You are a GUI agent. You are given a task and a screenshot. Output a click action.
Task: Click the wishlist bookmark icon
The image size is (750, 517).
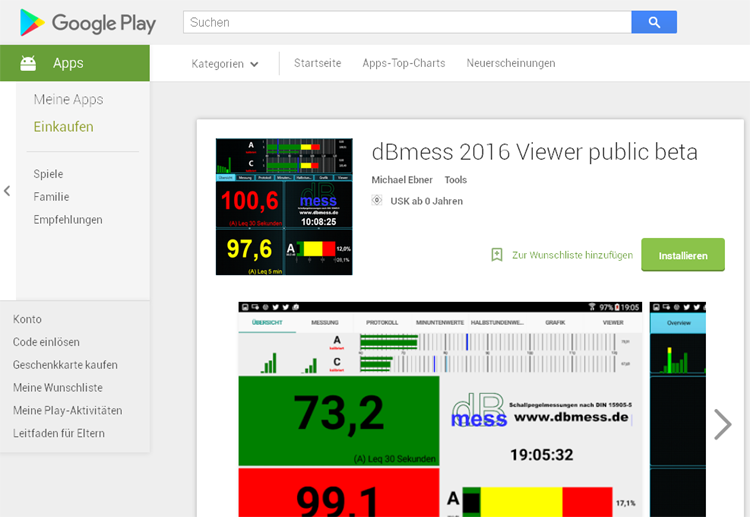coord(497,255)
